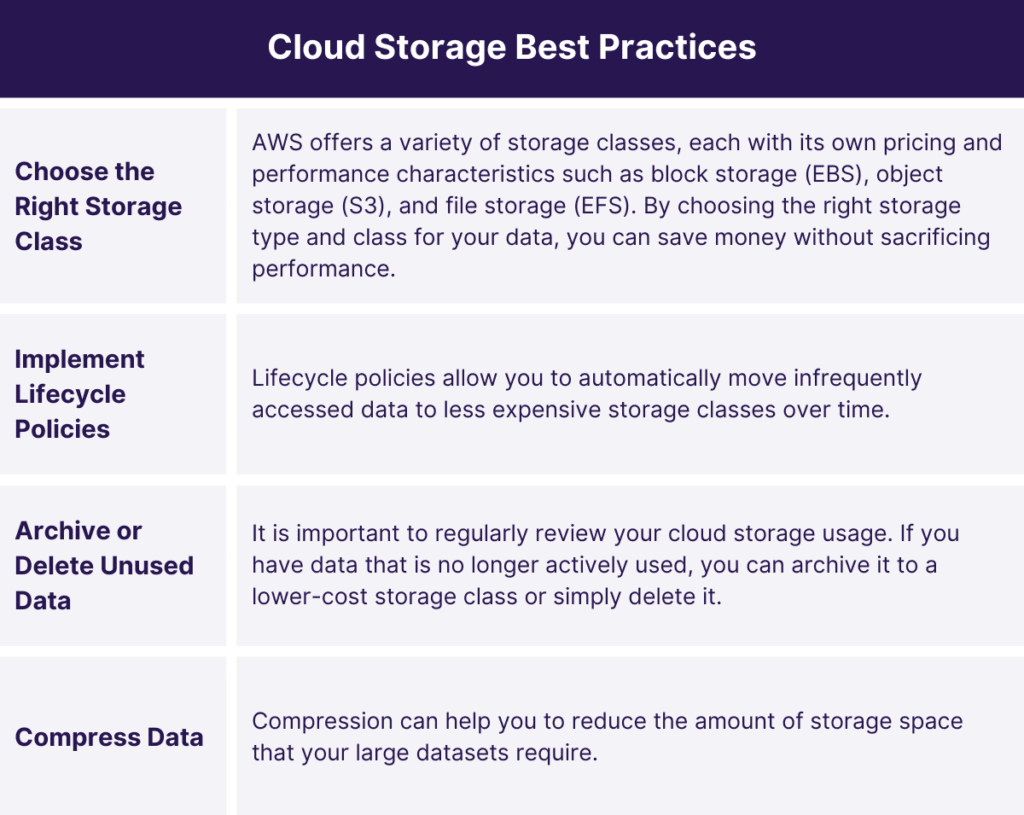The width and height of the screenshot is (1024, 815).
Task: Select the Archive or Delete Unused Data heading
Action: 104,566
